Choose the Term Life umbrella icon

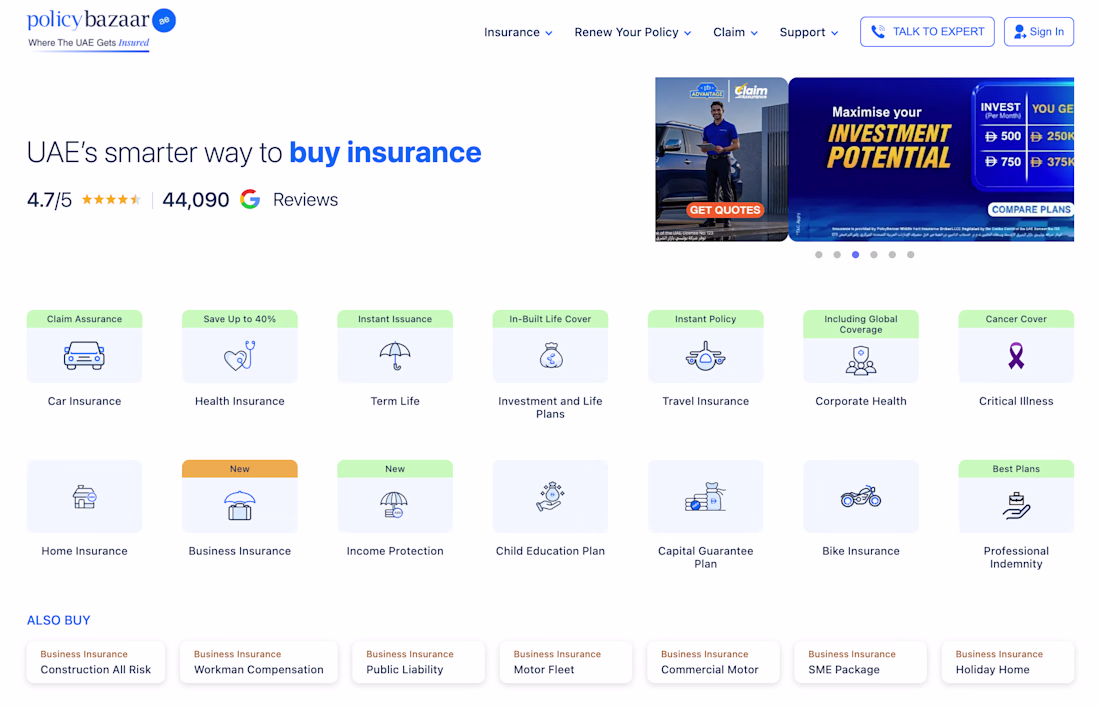[395, 356]
